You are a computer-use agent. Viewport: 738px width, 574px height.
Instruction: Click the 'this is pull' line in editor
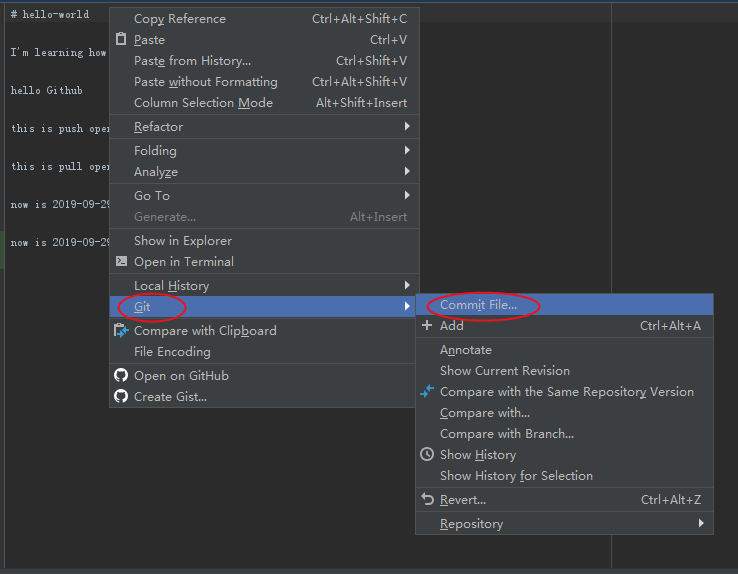[60, 167]
